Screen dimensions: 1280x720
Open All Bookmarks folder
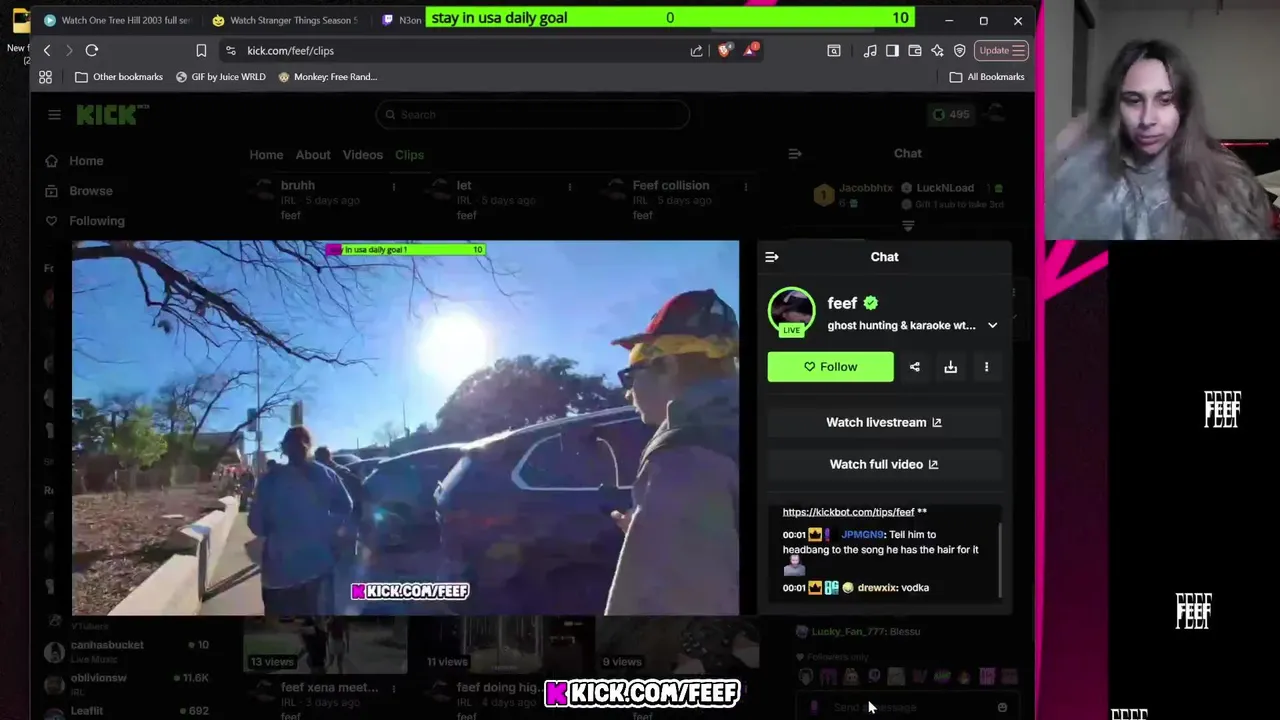click(x=987, y=77)
